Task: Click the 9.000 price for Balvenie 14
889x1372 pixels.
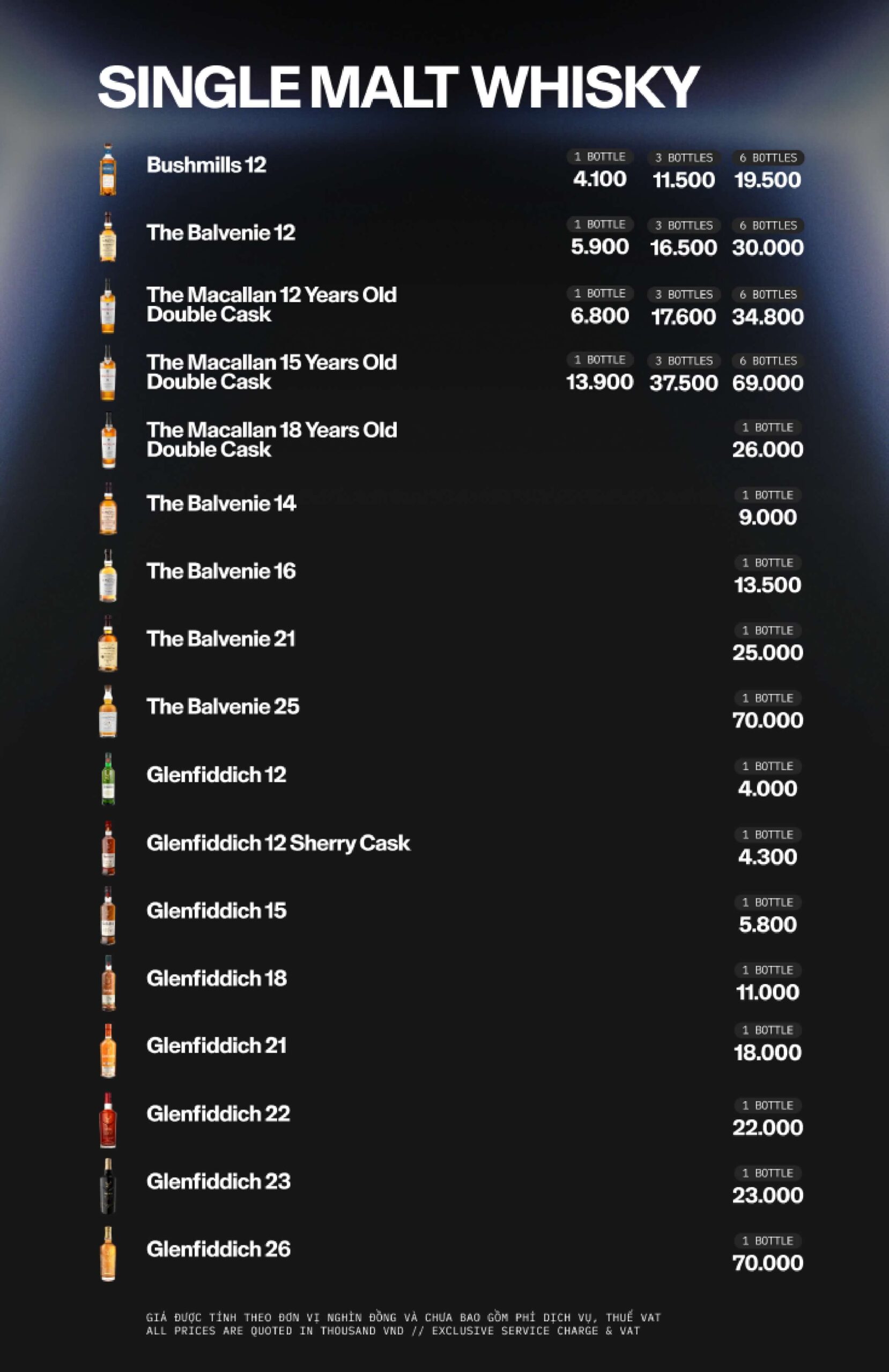Action: (767, 517)
